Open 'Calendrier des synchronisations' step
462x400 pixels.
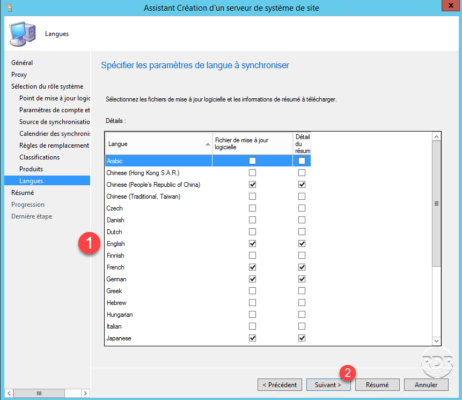click(x=55, y=134)
